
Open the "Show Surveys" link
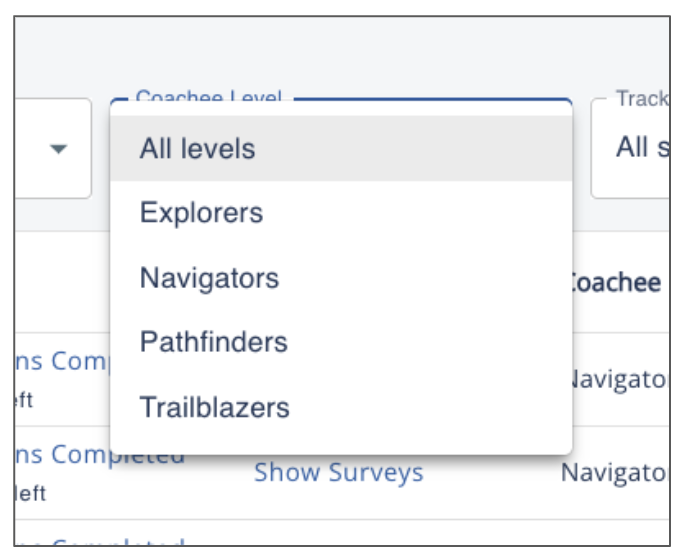(338, 472)
